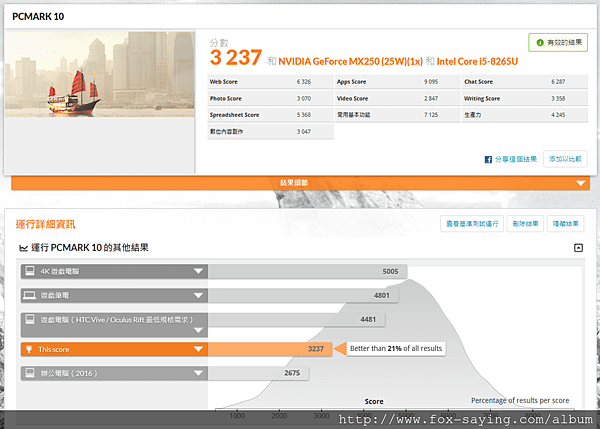Click the 4481 score bar

click(x=296, y=320)
